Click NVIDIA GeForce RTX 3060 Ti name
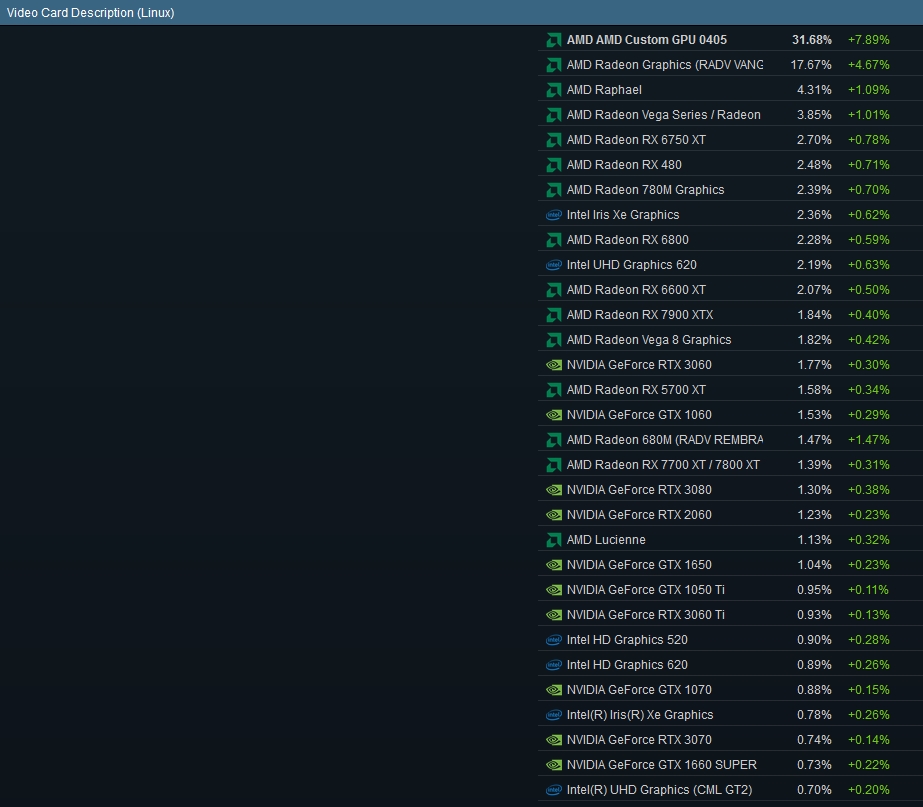This screenshot has width=923, height=807. [x=645, y=615]
